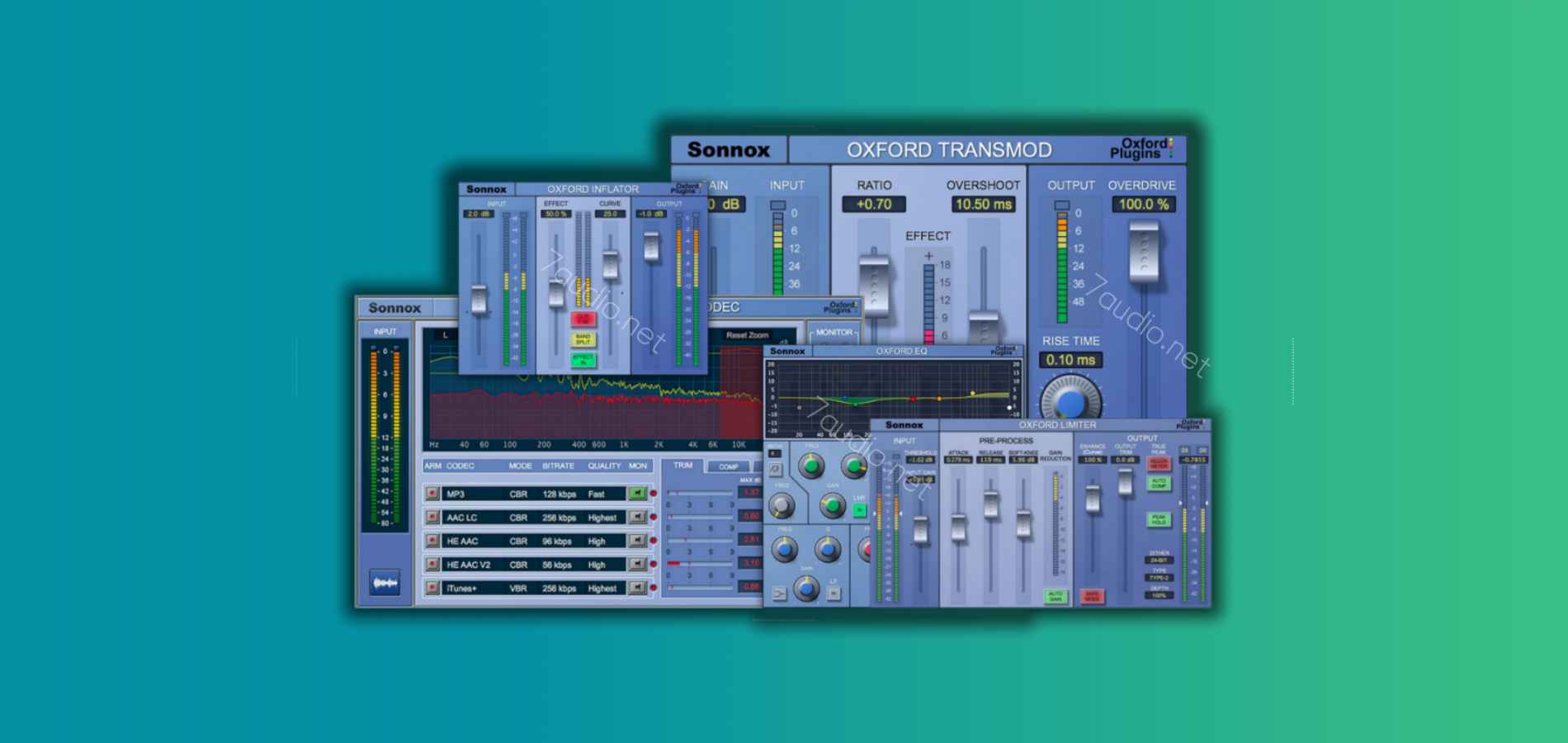Click the lowest blue gain knob in Oxford EQ
Viewport: 1568px width, 743px height.
pyautogui.click(x=806, y=589)
